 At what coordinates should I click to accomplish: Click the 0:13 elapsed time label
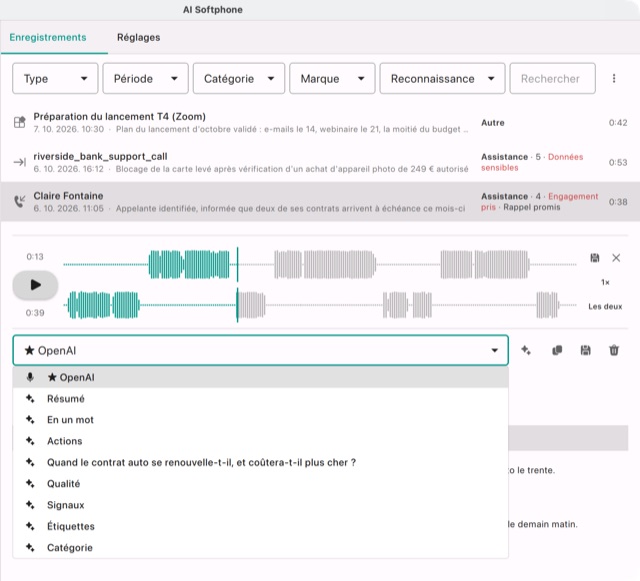pyautogui.click(x=35, y=256)
